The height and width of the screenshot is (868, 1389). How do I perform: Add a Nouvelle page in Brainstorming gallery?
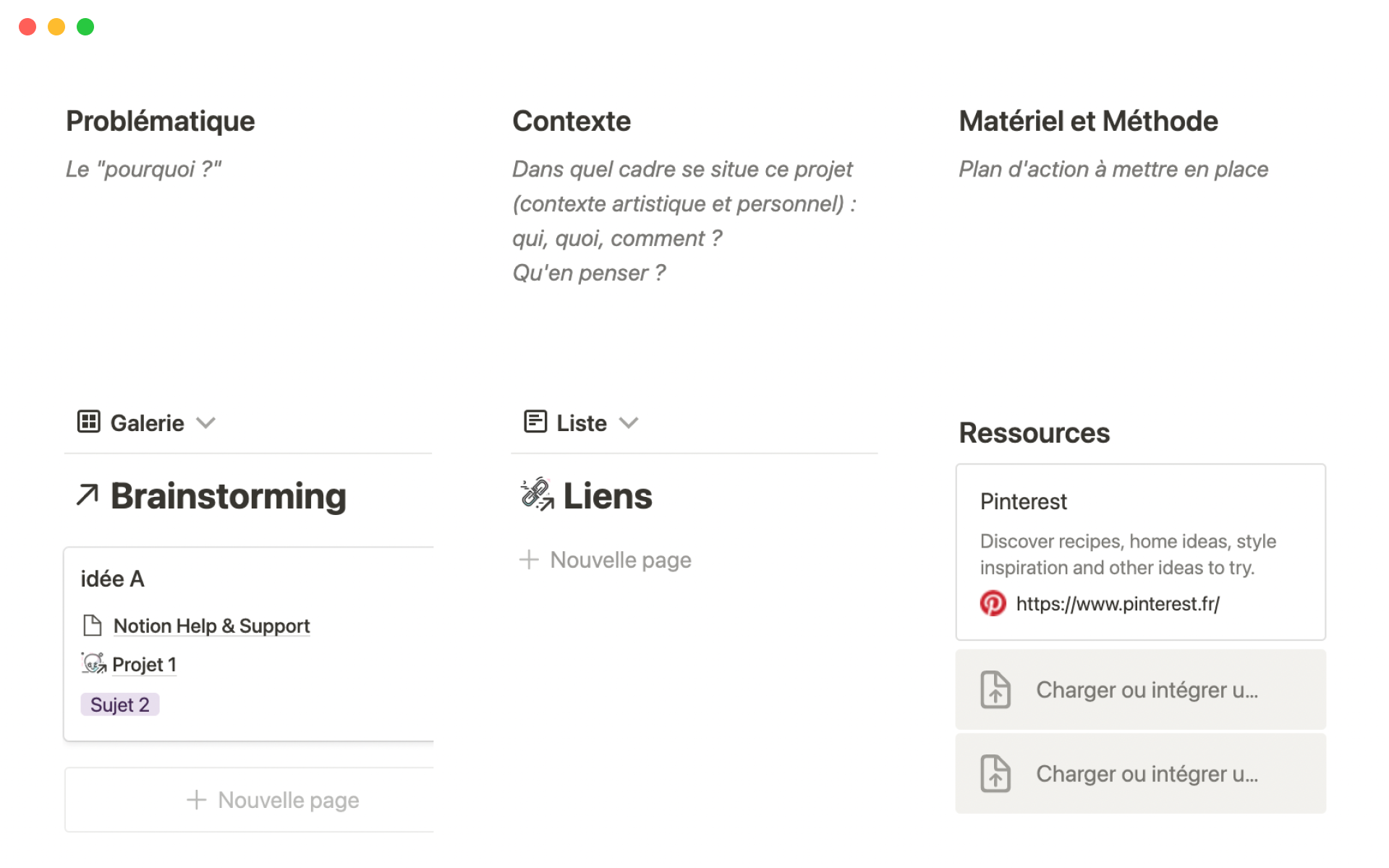coord(273,800)
